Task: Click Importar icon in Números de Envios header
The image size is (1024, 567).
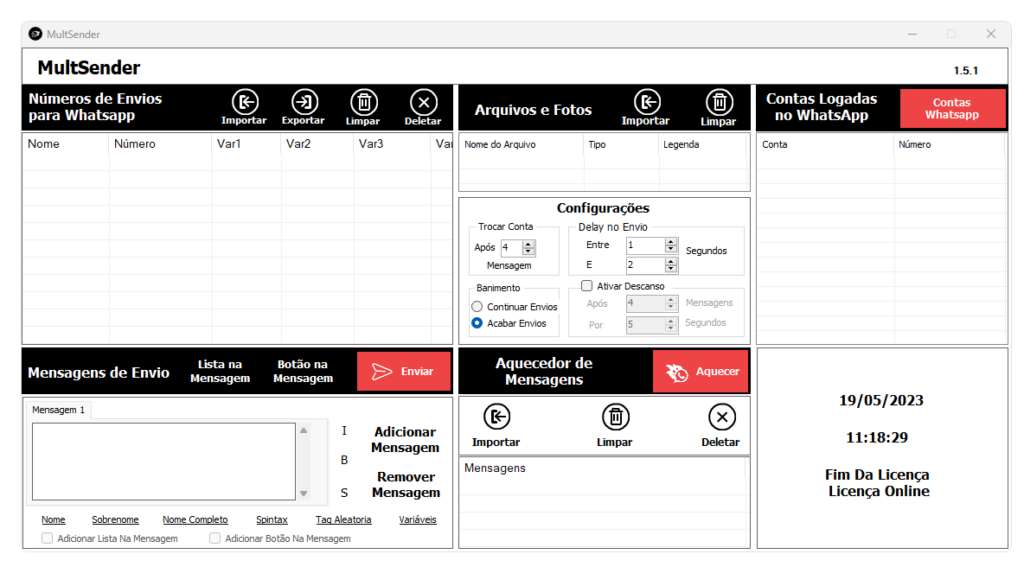Action: [x=245, y=102]
